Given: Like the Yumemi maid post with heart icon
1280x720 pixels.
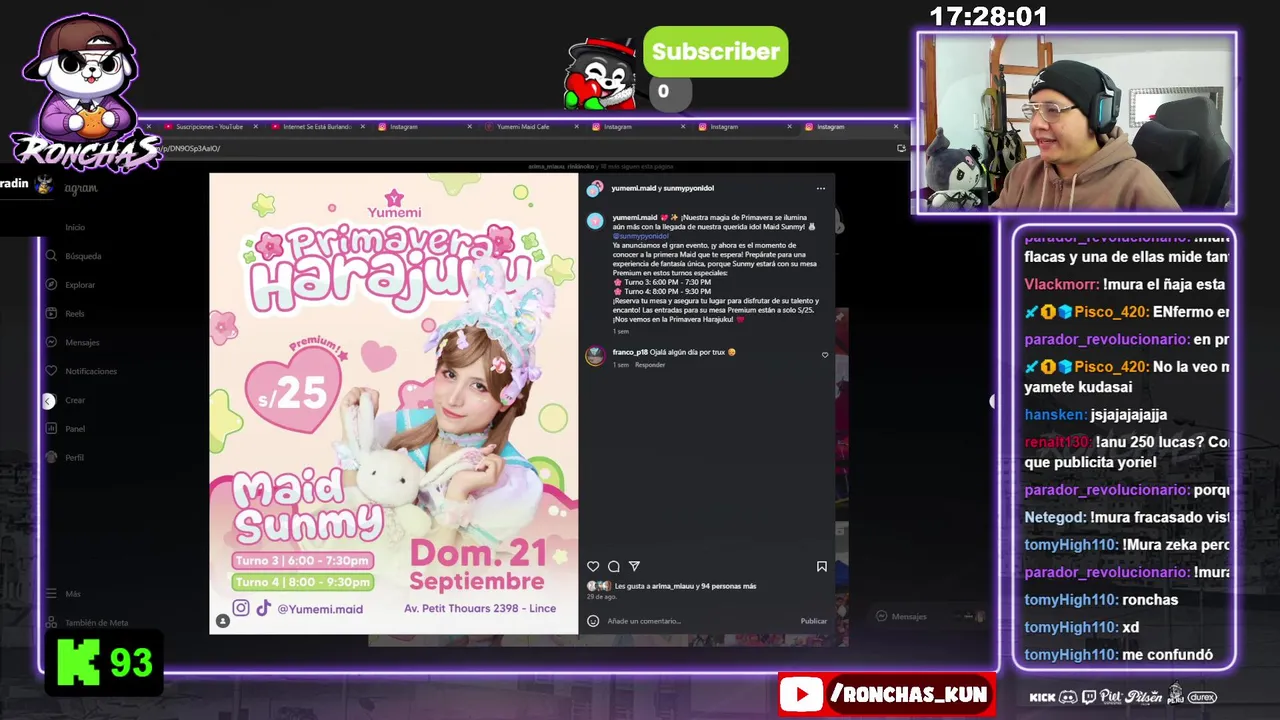Looking at the screenshot, I should click(593, 566).
